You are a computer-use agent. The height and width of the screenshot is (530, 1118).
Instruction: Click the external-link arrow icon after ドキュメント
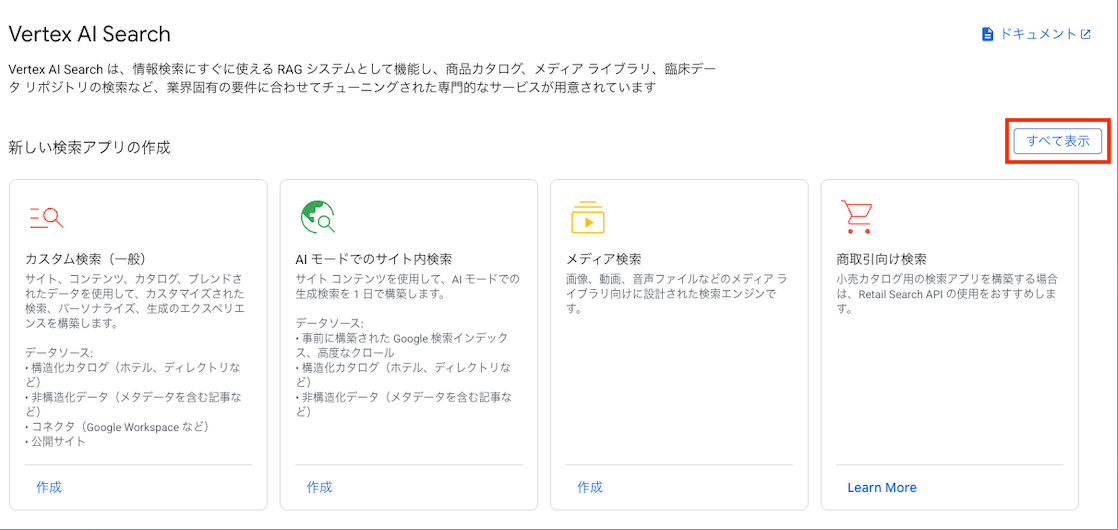[x=1085, y=34]
